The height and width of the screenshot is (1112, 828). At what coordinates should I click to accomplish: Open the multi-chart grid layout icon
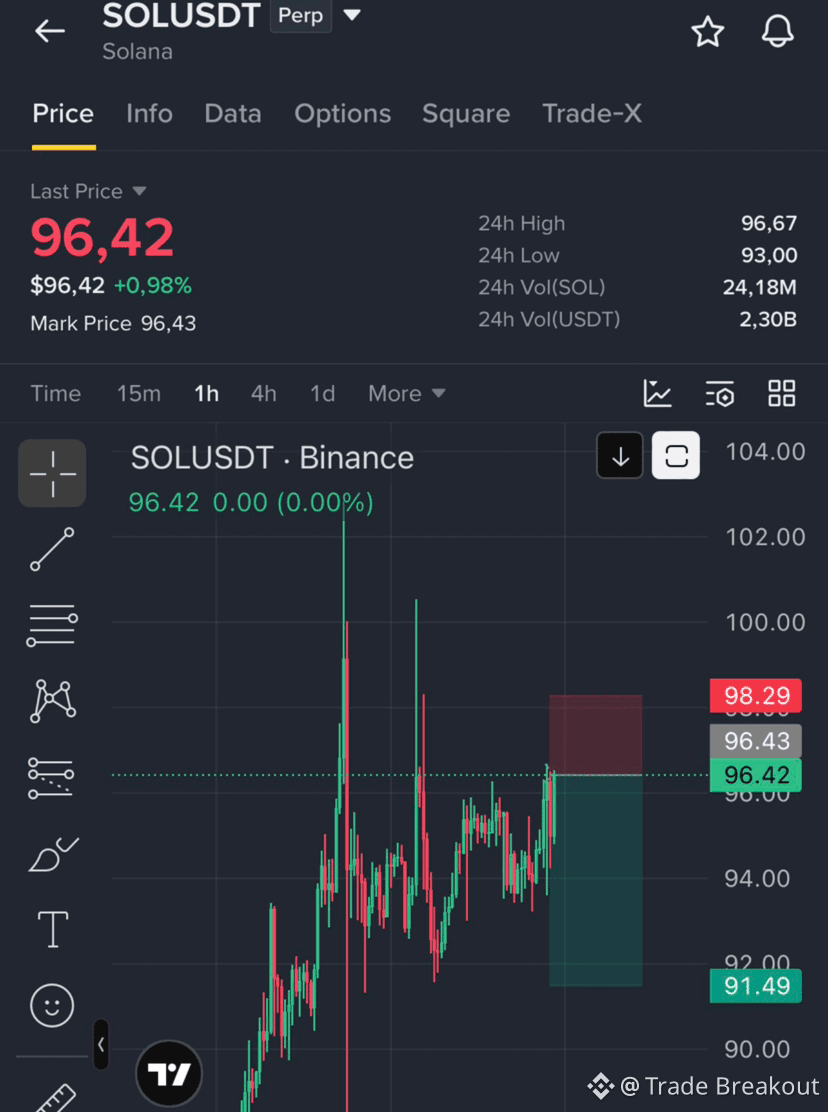[782, 394]
